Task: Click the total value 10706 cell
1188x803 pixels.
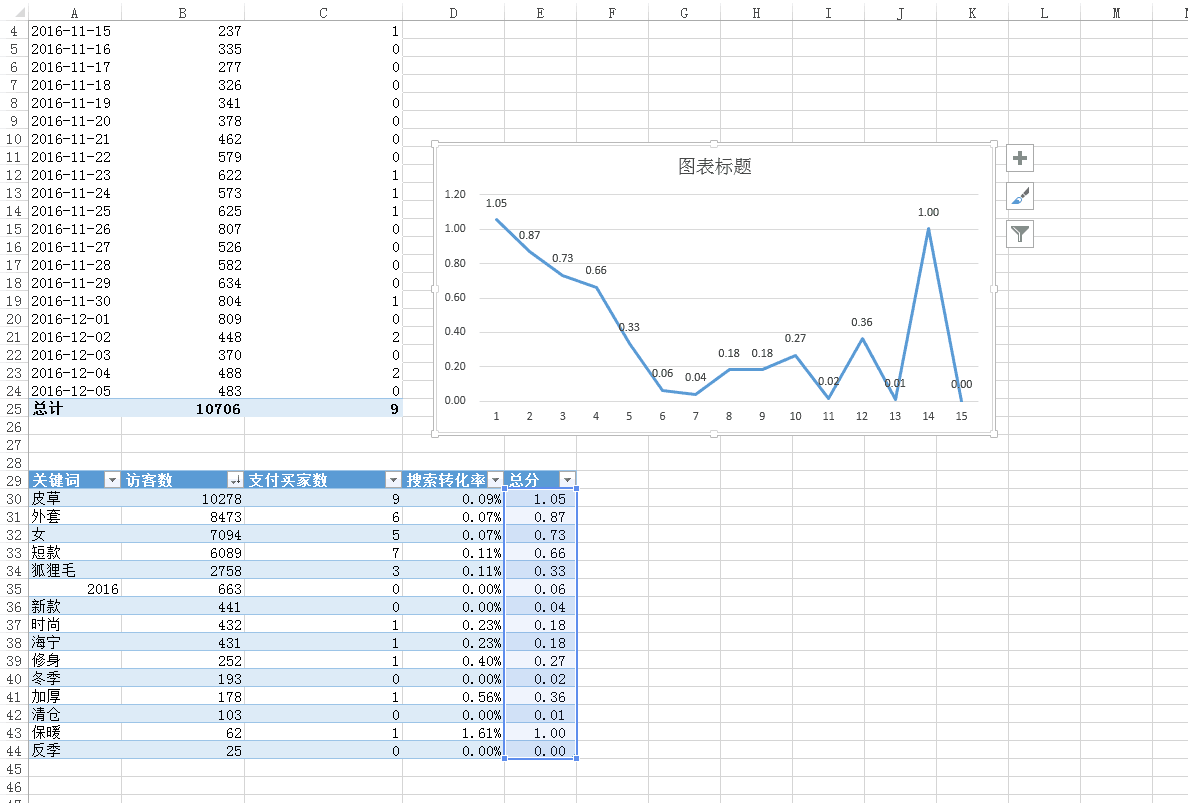Action: click(x=183, y=408)
